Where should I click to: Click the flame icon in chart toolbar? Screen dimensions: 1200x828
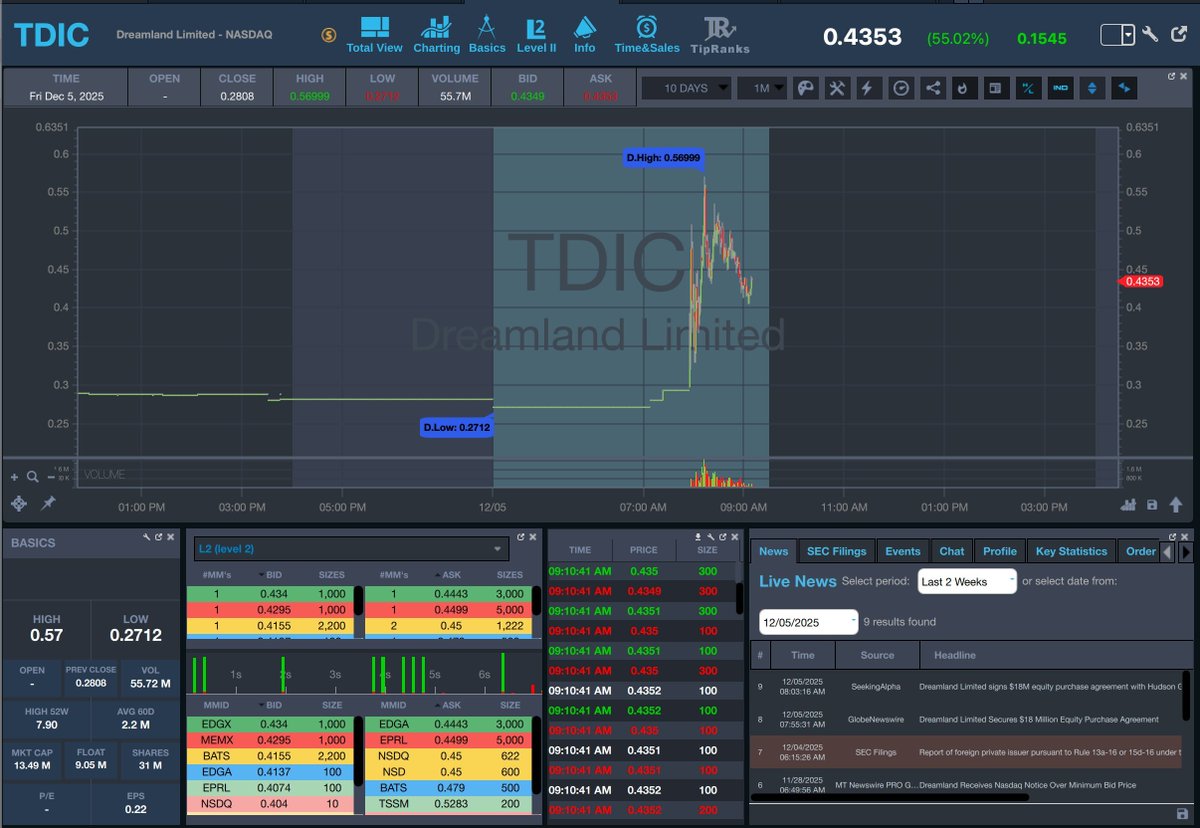tap(963, 88)
